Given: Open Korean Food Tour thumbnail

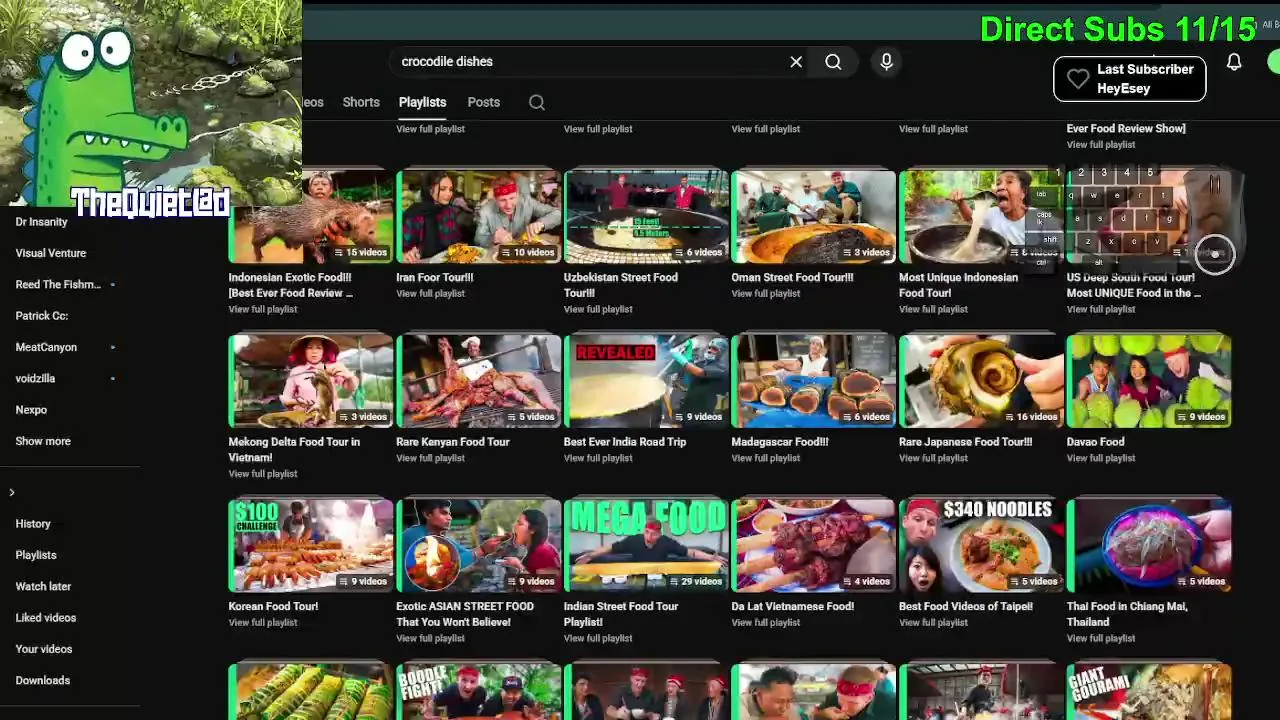Looking at the screenshot, I should click(311, 546).
